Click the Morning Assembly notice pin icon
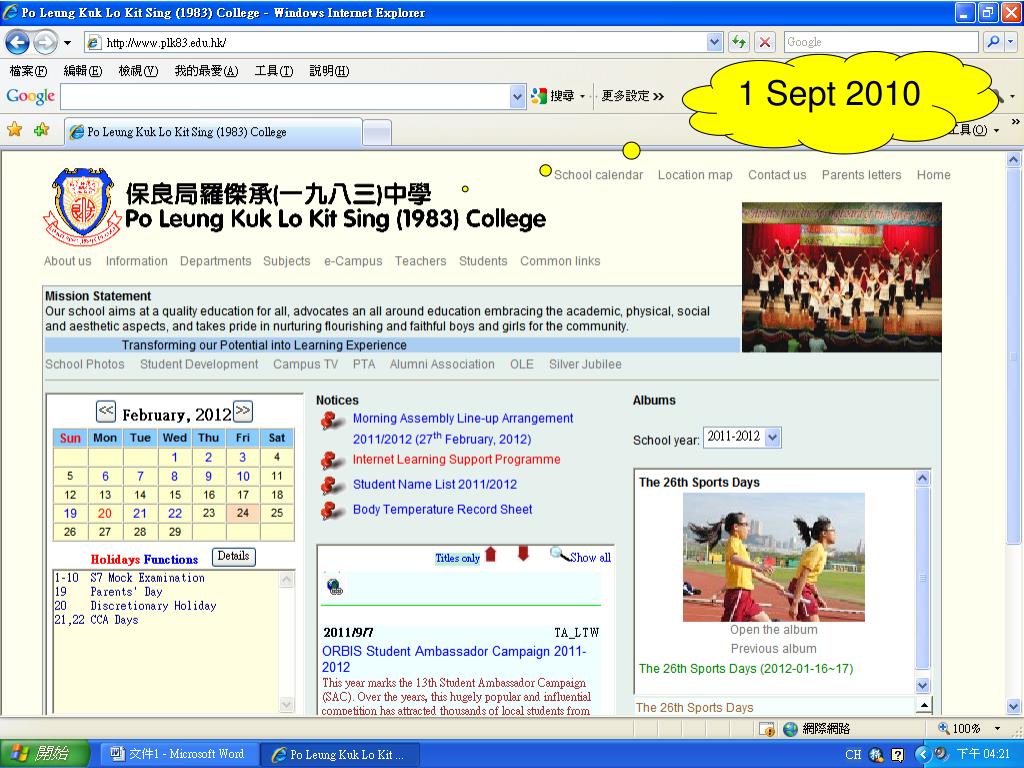The image size is (1024, 768). [x=332, y=421]
